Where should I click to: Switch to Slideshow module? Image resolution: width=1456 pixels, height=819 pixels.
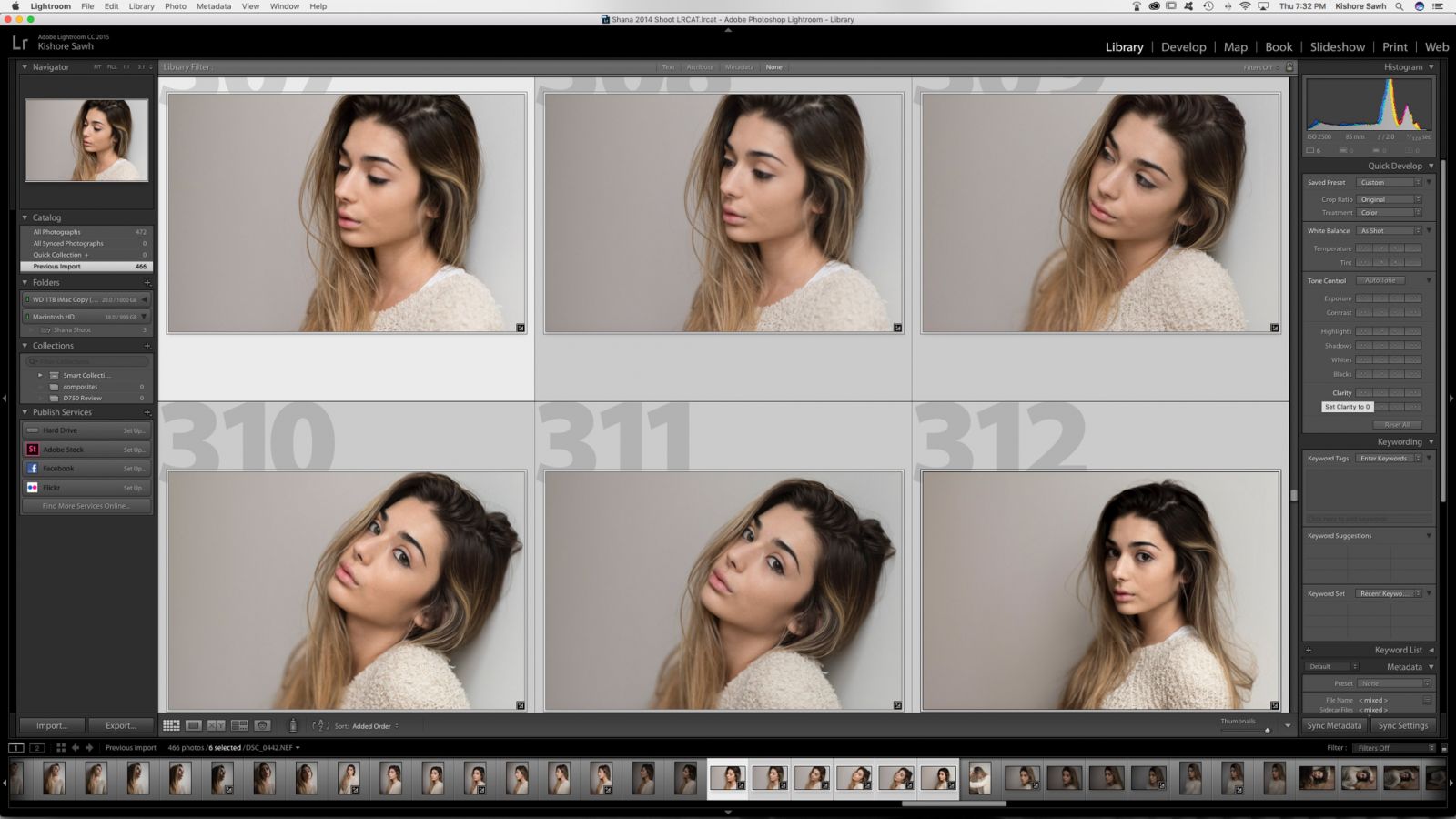[1337, 47]
